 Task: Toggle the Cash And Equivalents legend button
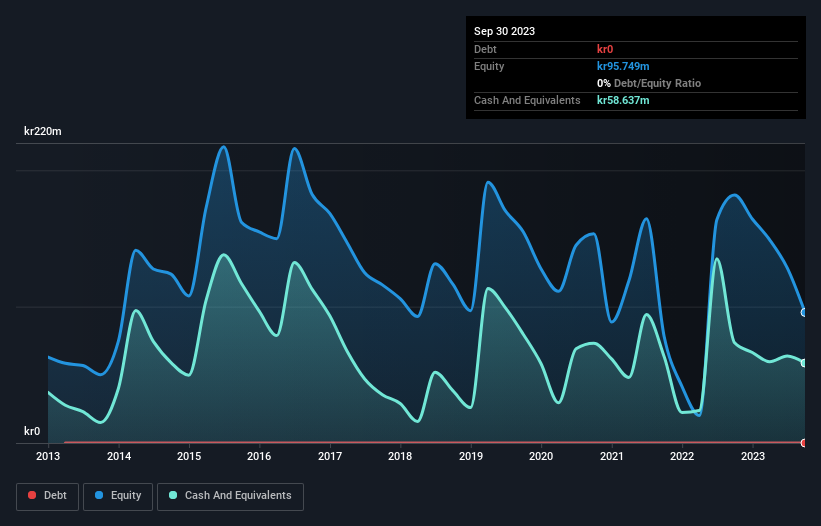(x=230, y=496)
